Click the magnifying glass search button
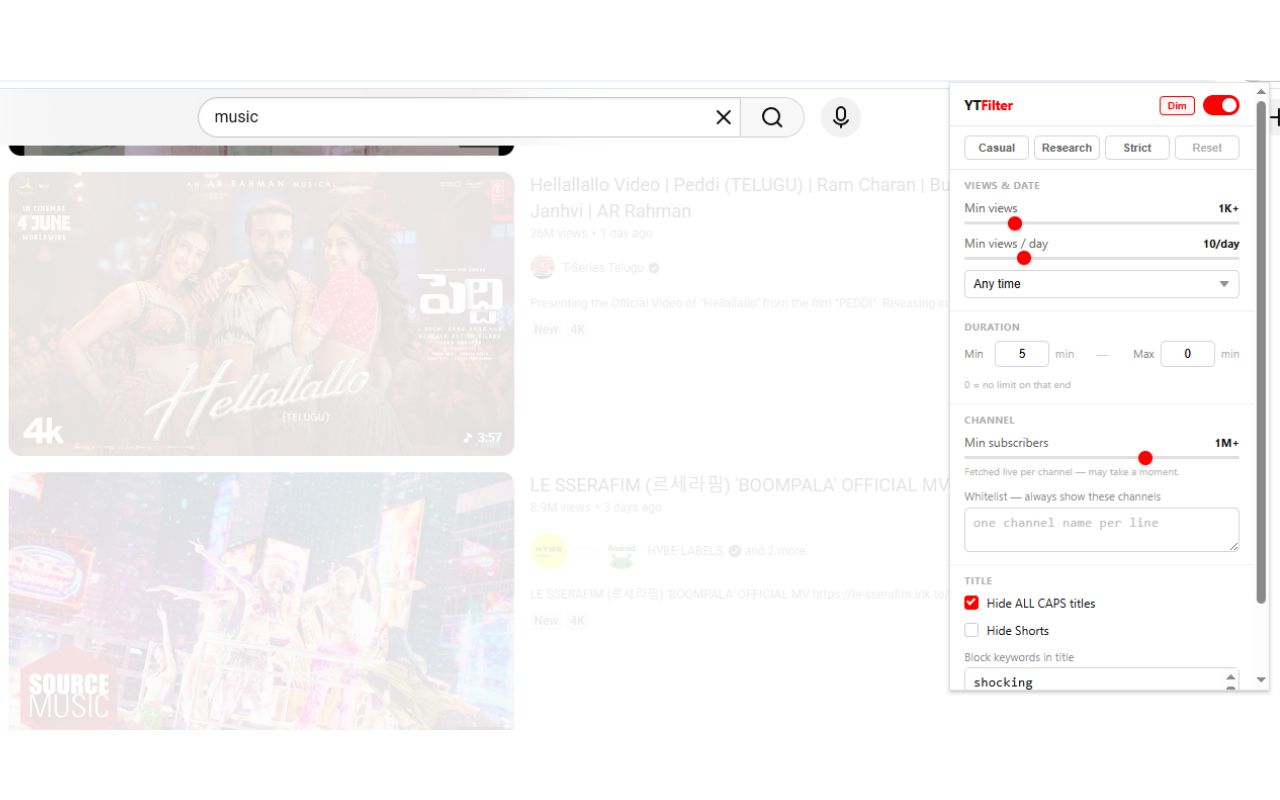 tap(772, 117)
